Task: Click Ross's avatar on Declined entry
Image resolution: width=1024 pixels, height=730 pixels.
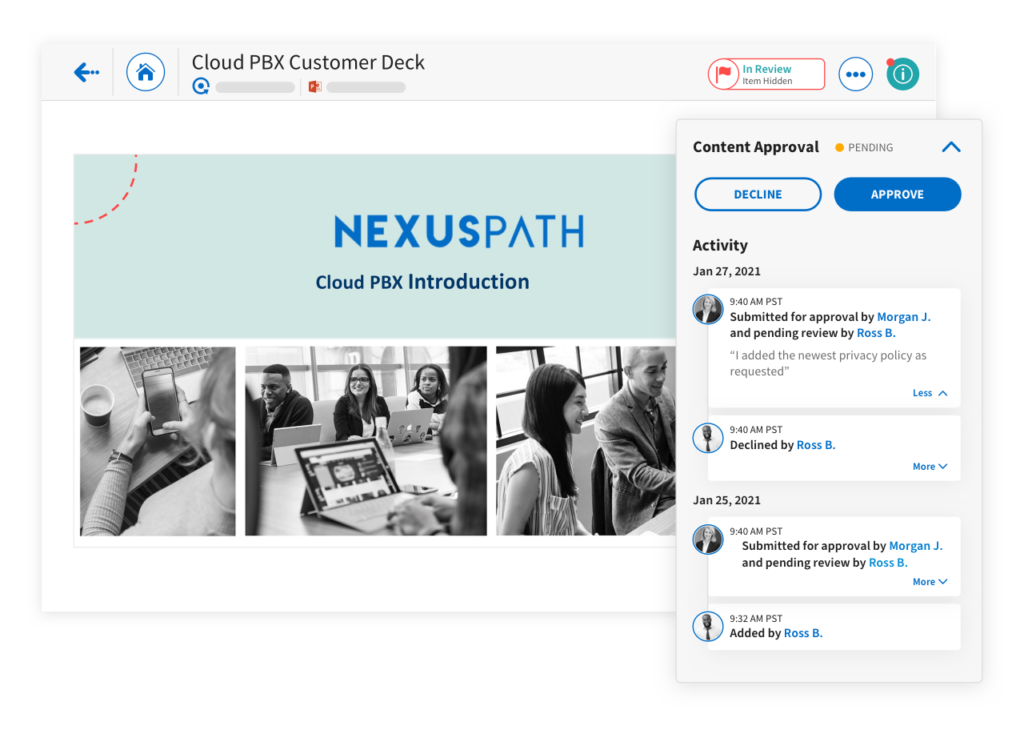Action: click(x=708, y=437)
